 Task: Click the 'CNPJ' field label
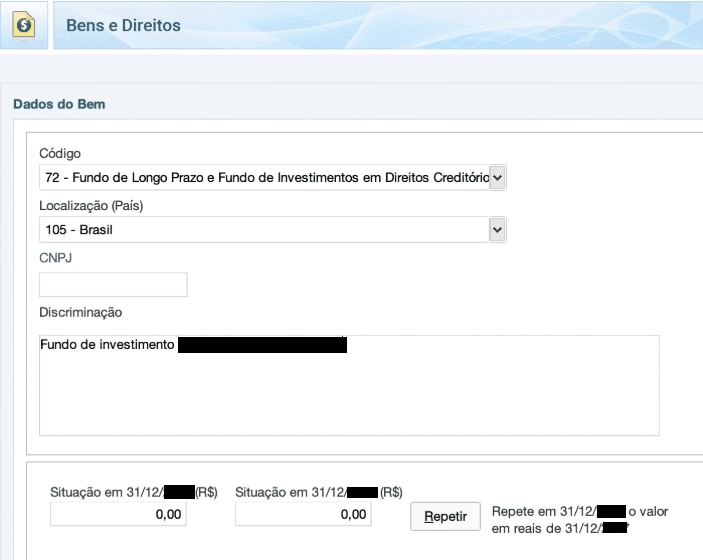(x=55, y=258)
